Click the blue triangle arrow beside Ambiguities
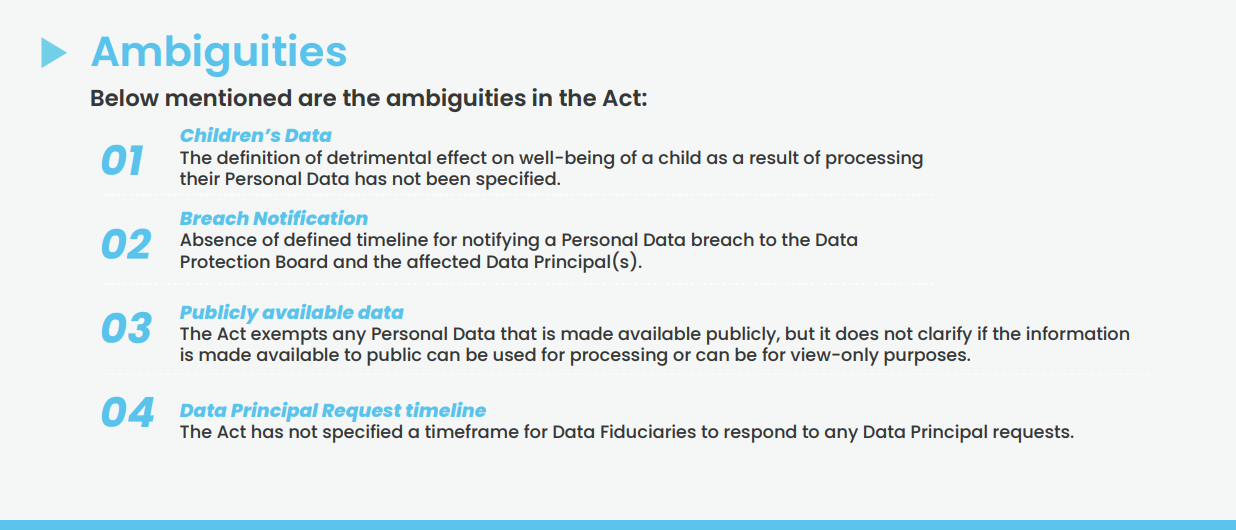The height and width of the screenshot is (530, 1236). (x=54, y=52)
